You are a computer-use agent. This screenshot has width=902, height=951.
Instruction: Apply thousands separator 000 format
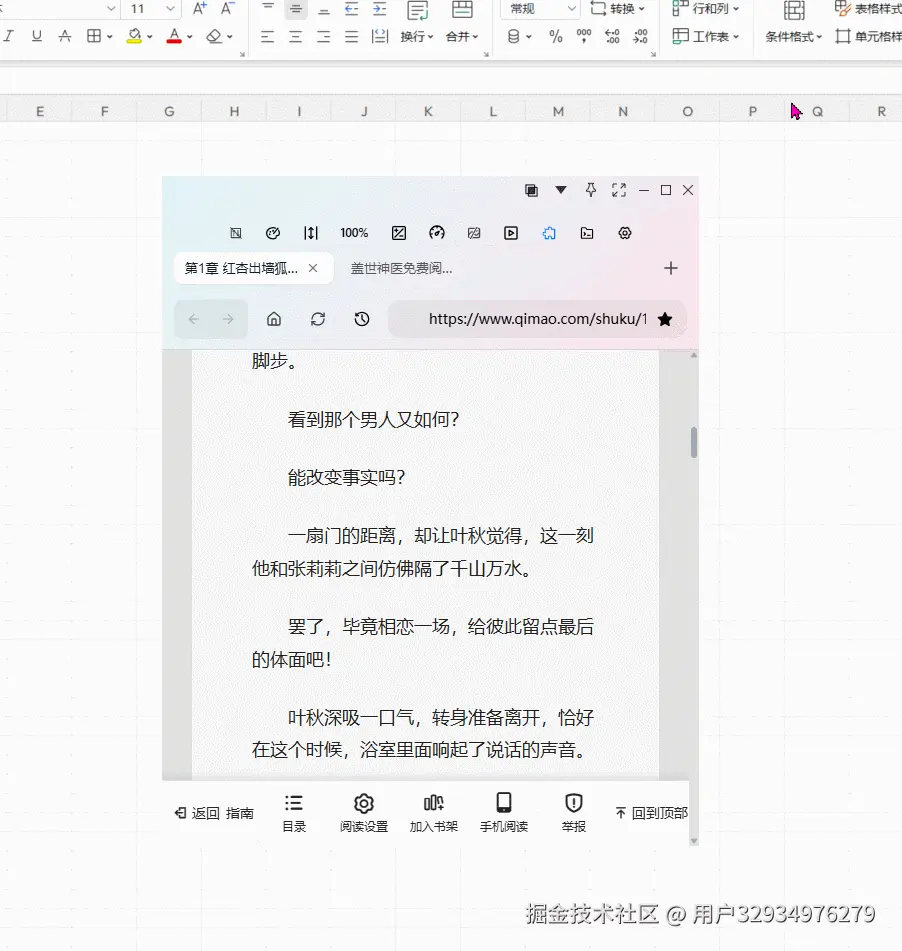point(584,36)
